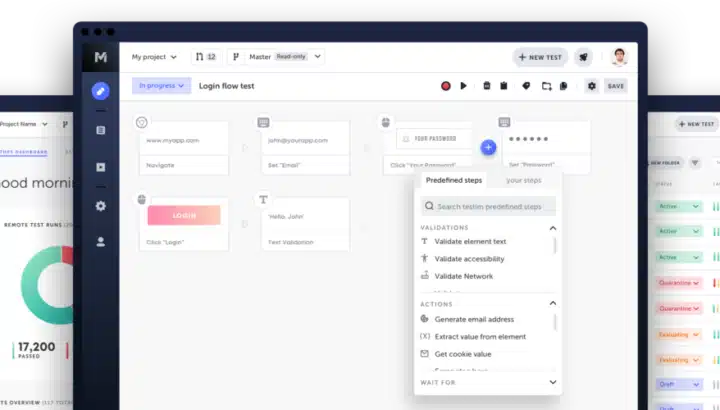Open the My project dropdown
This screenshot has width=720, height=410.
coord(154,57)
